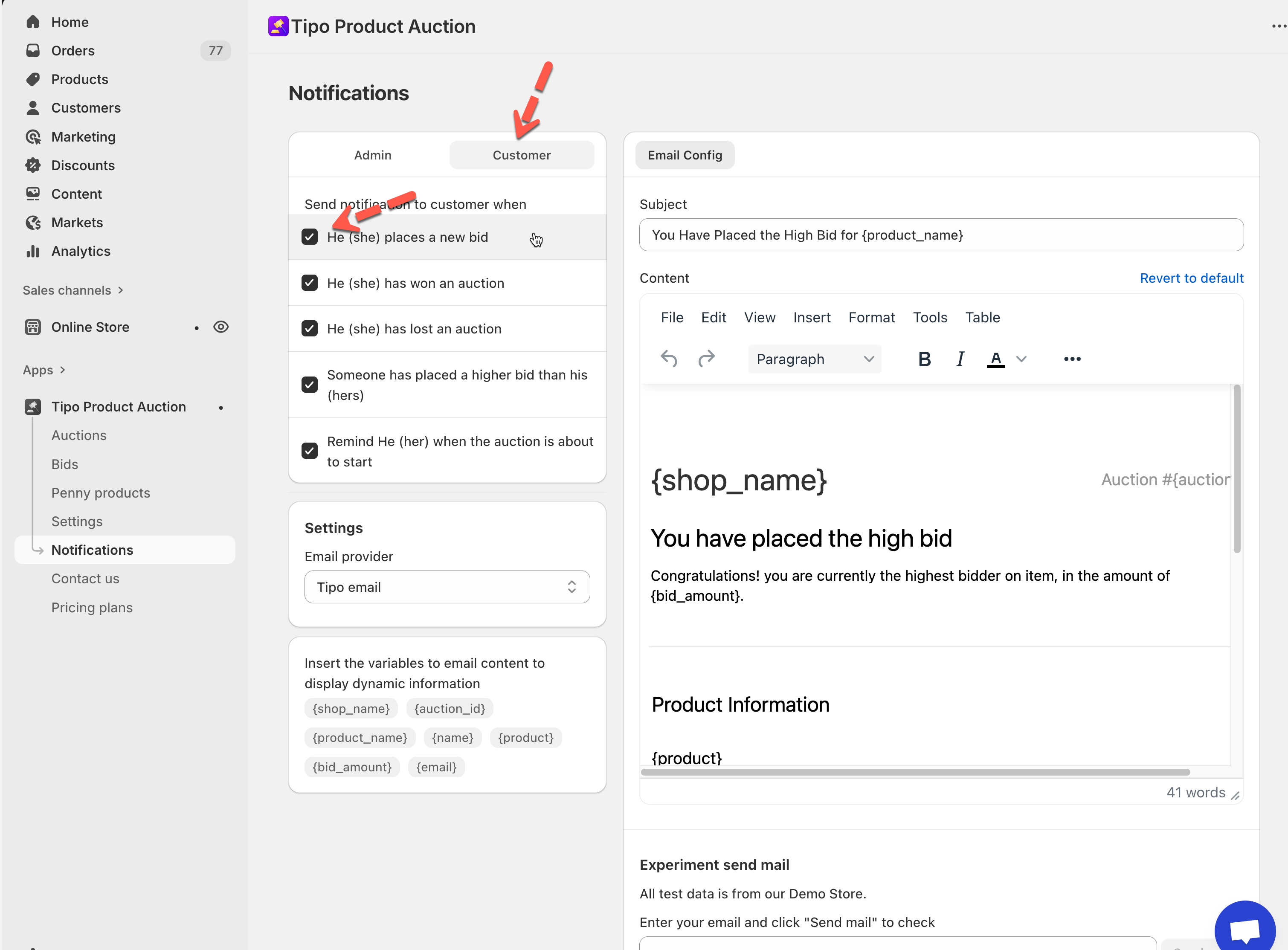Click the Subject input field
Image resolution: width=1288 pixels, height=950 pixels.
click(x=941, y=235)
